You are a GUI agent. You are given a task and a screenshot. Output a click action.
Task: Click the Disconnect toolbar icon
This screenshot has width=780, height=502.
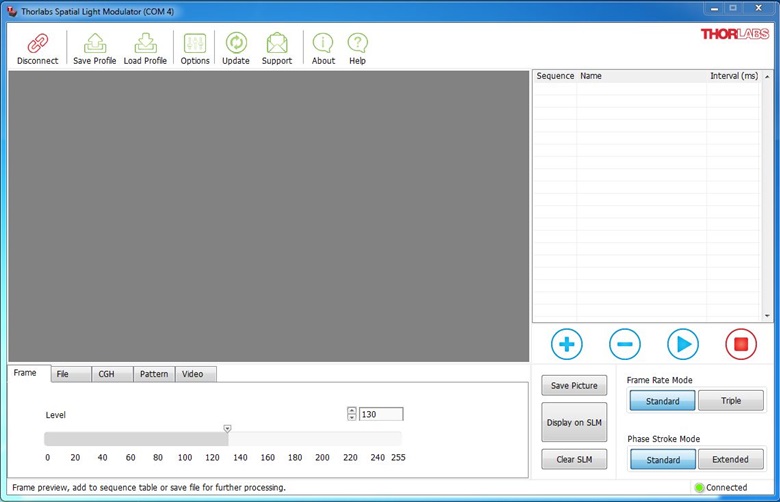[x=37, y=46]
